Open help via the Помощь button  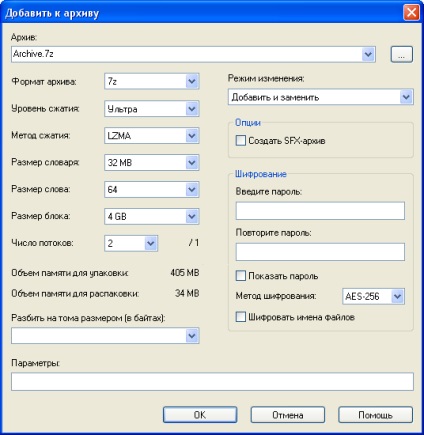click(375, 415)
